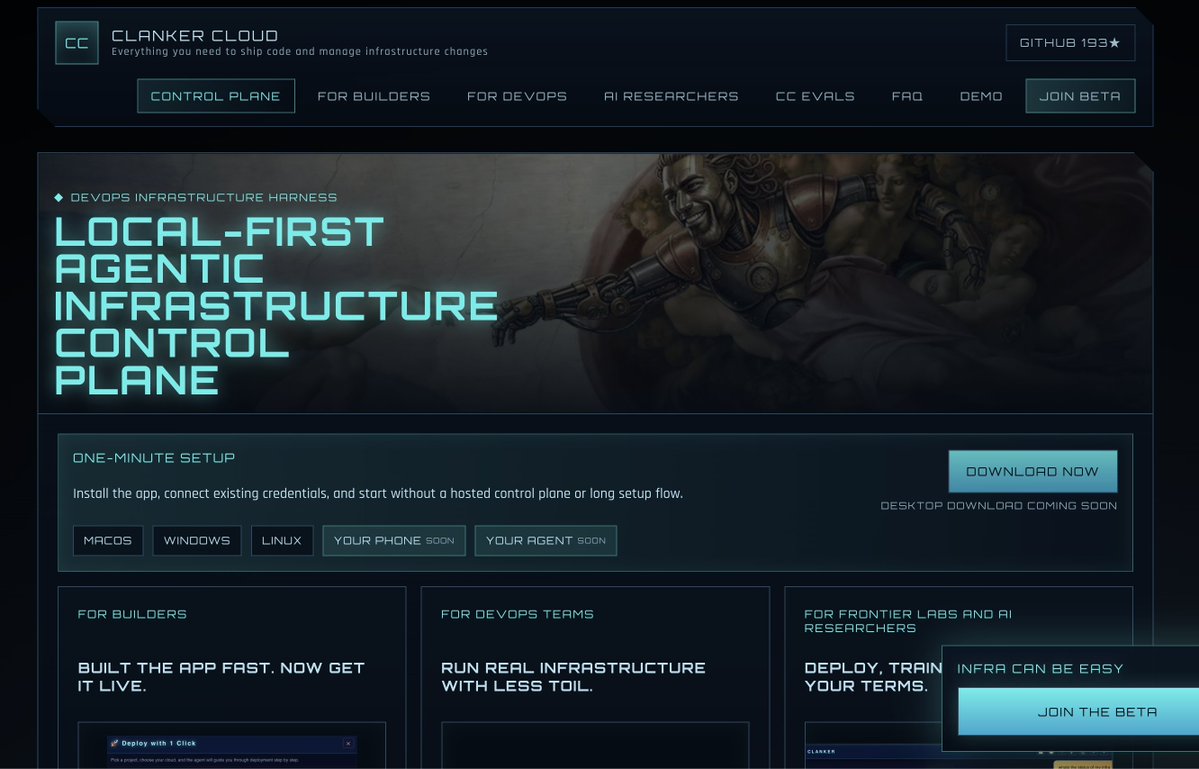The height and width of the screenshot is (769, 1199).
Task: Click the "Infra can be easy" popup title
Action: coord(1040,668)
